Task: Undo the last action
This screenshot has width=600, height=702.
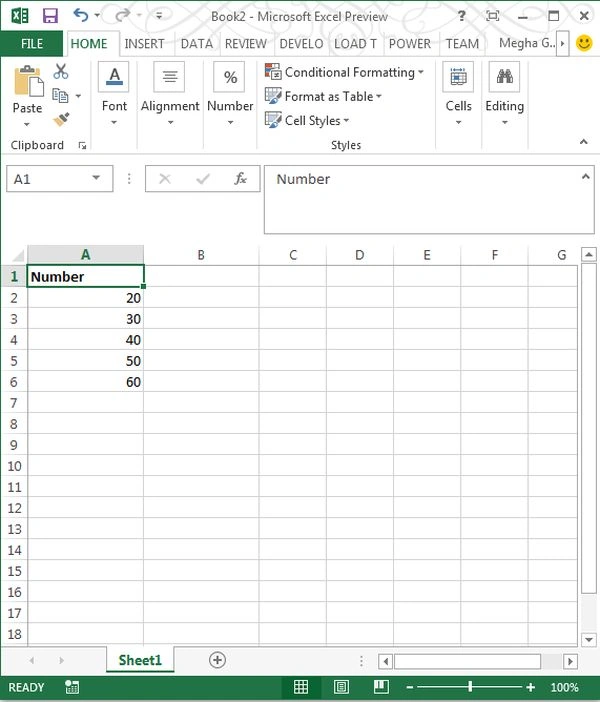Action: [81, 16]
